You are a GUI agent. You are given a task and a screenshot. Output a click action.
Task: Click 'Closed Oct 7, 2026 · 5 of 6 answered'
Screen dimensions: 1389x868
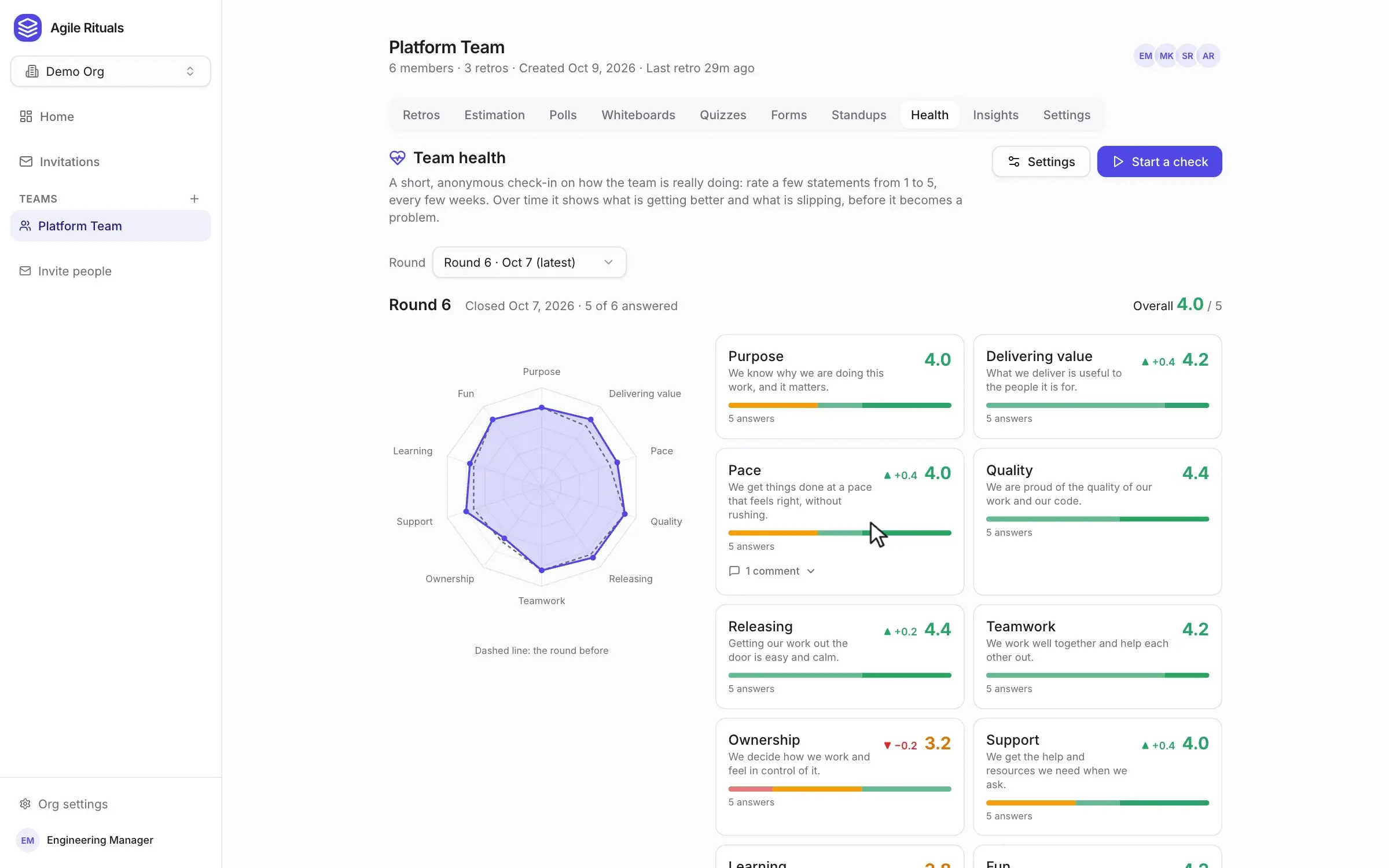coord(571,306)
